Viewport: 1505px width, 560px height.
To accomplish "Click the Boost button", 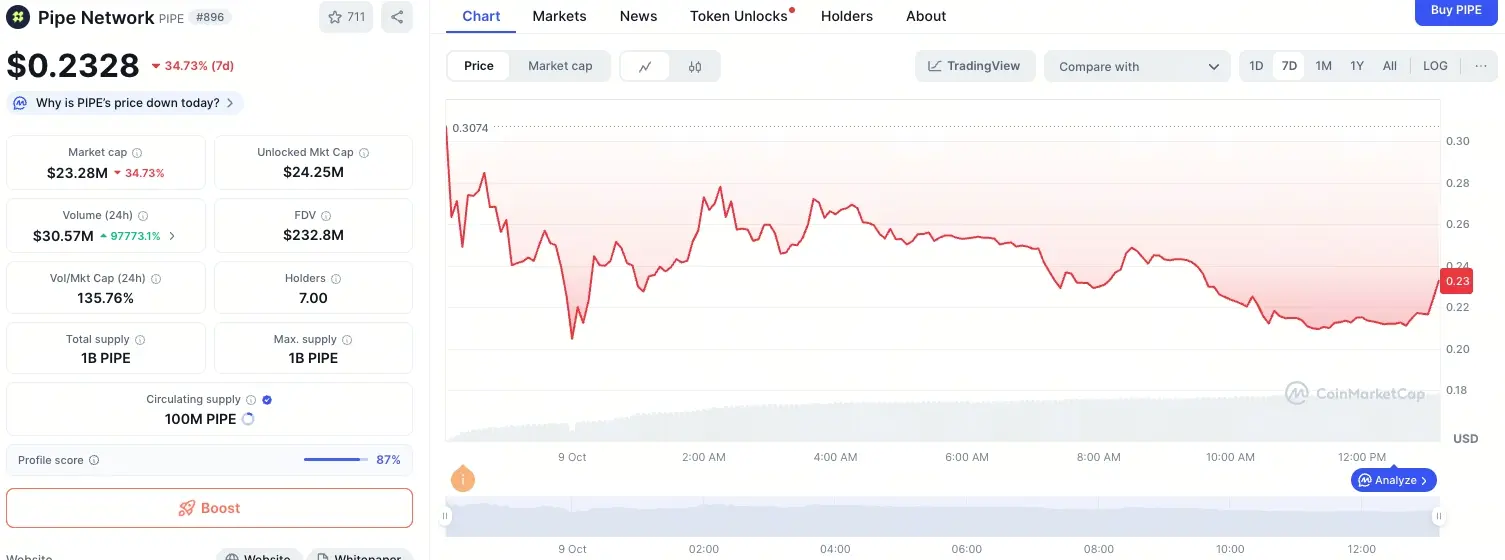I will [x=210, y=508].
